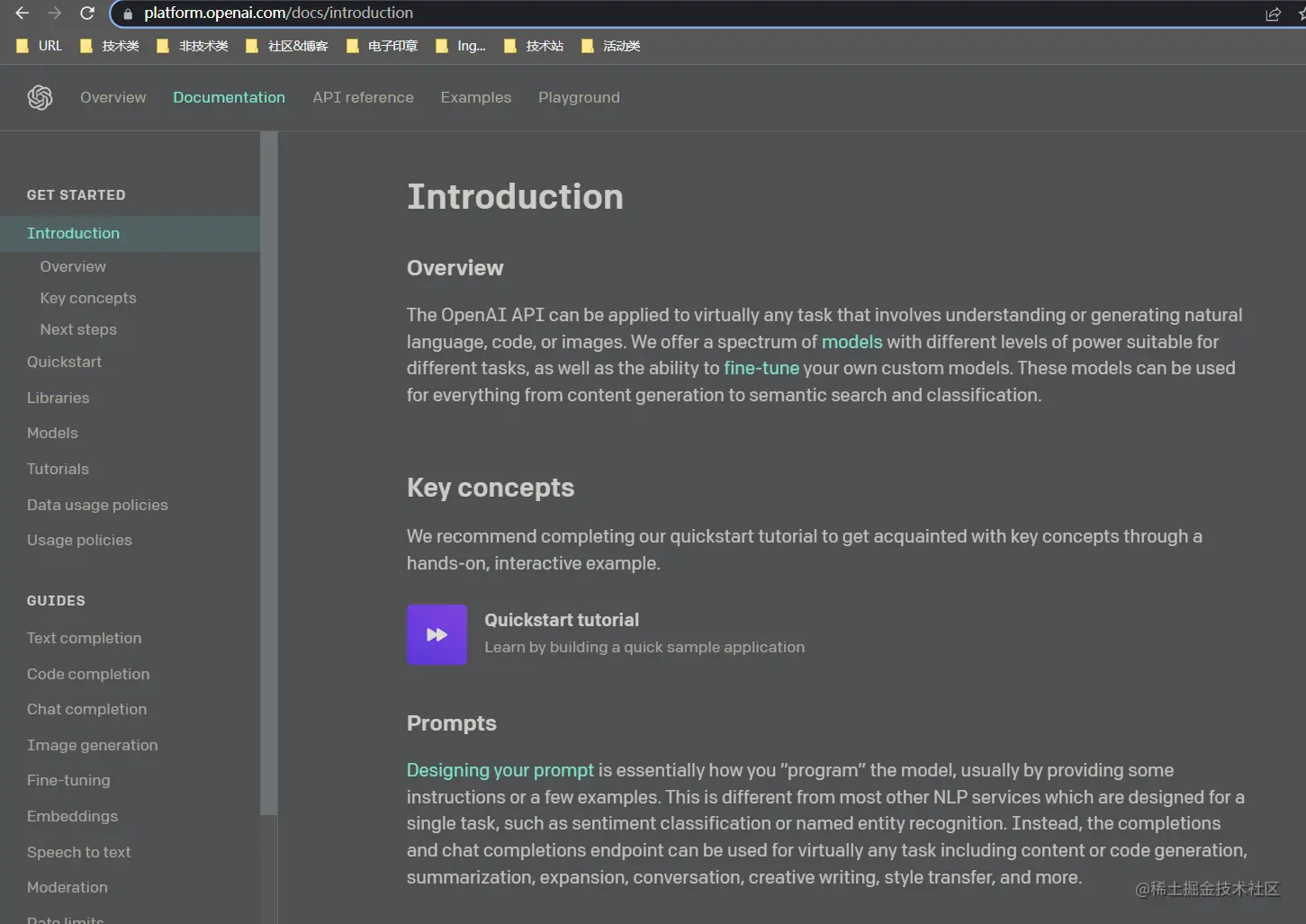Click the 'Key concepts' section heading
The image size is (1306, 924).
491,488
